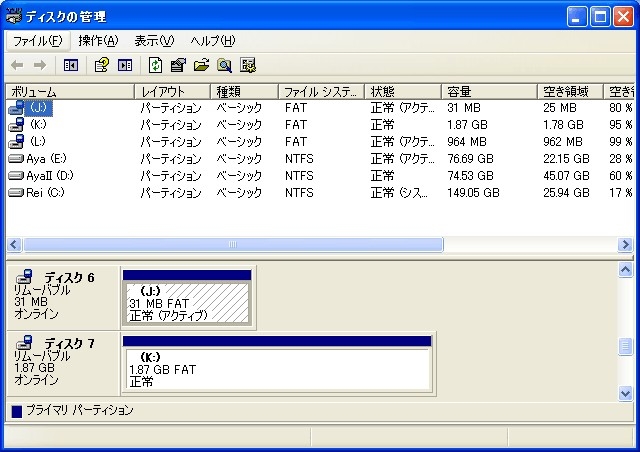Click the disk settings toolbar icon
640x452 pixels.
click(248, 65)
